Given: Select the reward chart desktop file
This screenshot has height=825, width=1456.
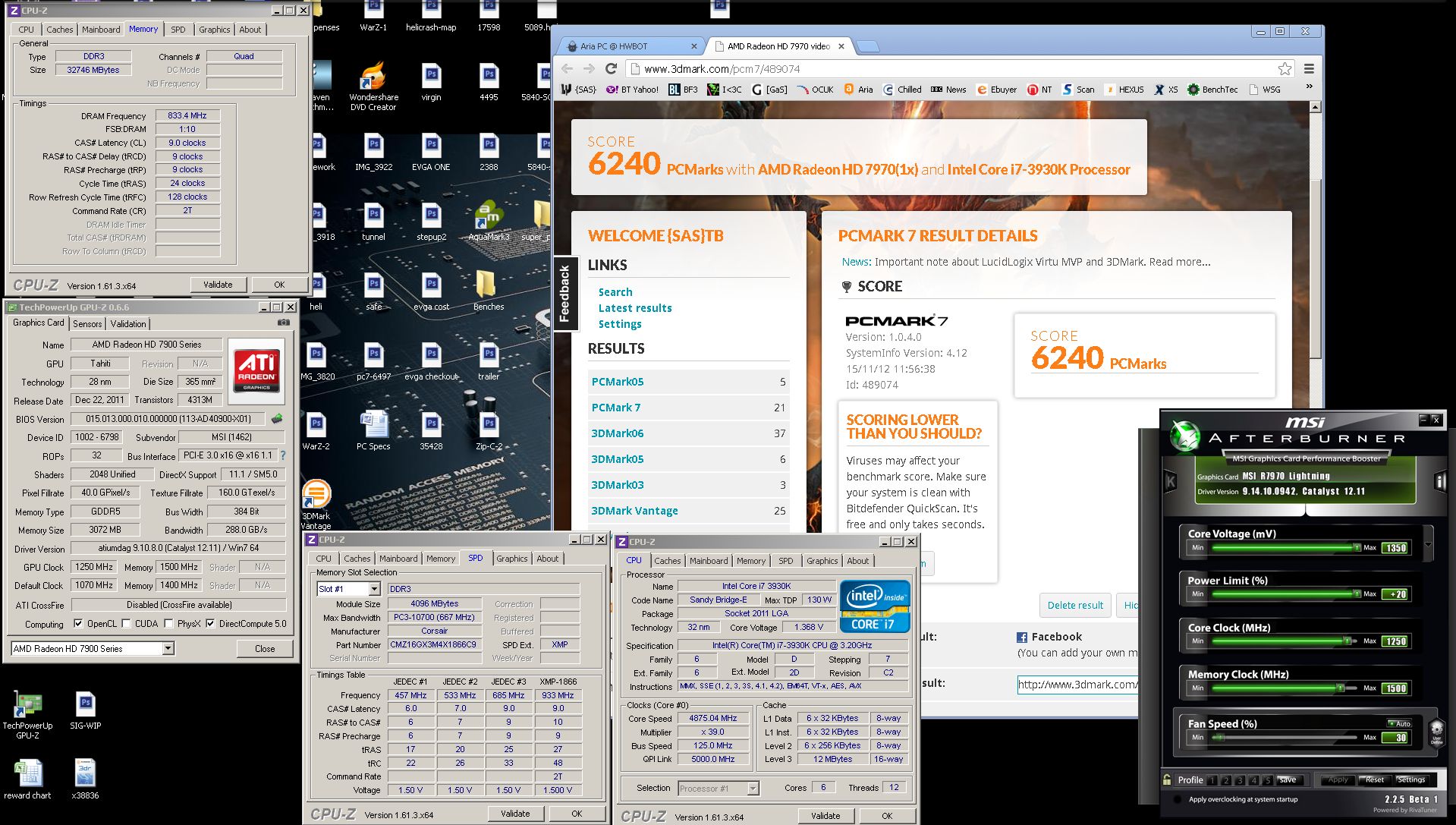Looking at the screenshot, I should tap(27, 780).
